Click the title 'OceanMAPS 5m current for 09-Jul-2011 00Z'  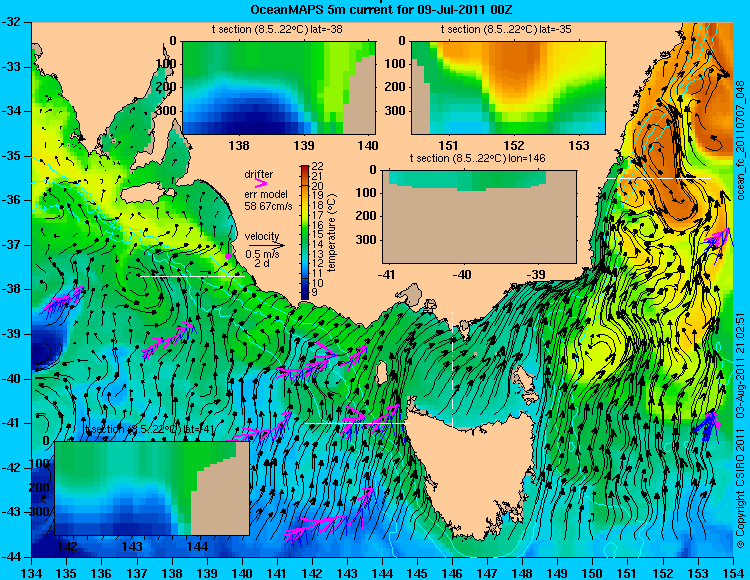pyautogui.click(x=381, y=10)
